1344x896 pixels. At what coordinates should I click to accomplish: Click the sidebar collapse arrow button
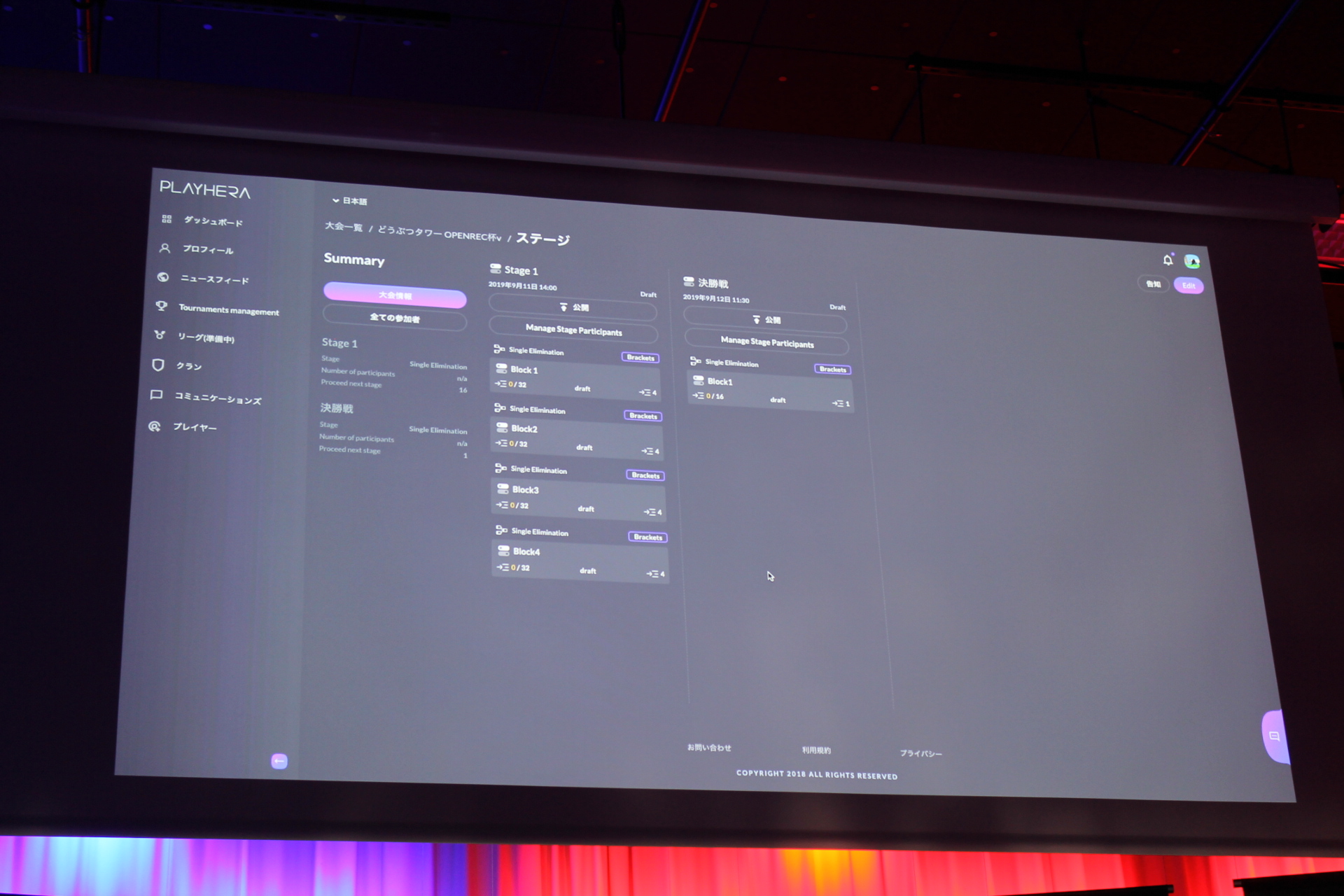pyautogui.click(x=279, y=761)
